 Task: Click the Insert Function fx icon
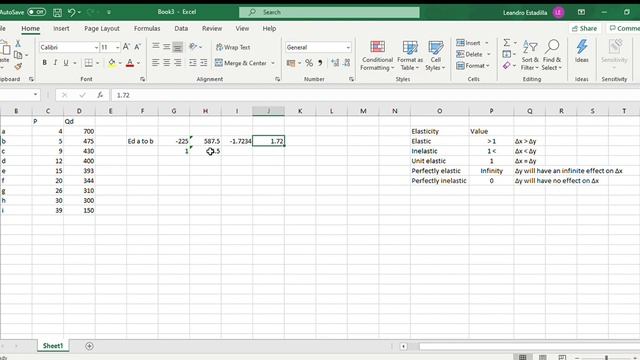tap(100, 95)
